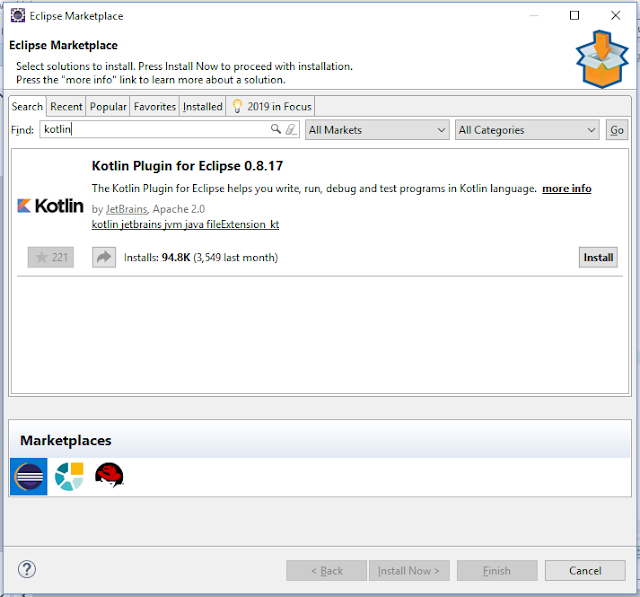Click the Installs: 94.8K text
Screen dimensions: 640x597
tap(157, 257)
